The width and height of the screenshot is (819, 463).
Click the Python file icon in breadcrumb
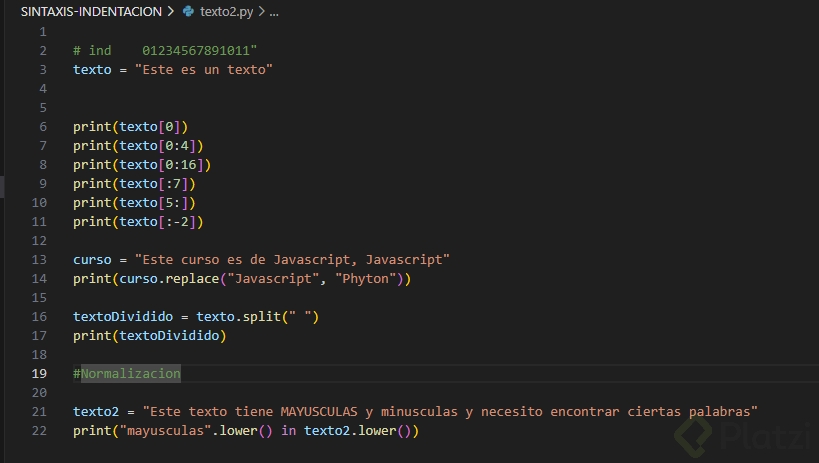189,11
